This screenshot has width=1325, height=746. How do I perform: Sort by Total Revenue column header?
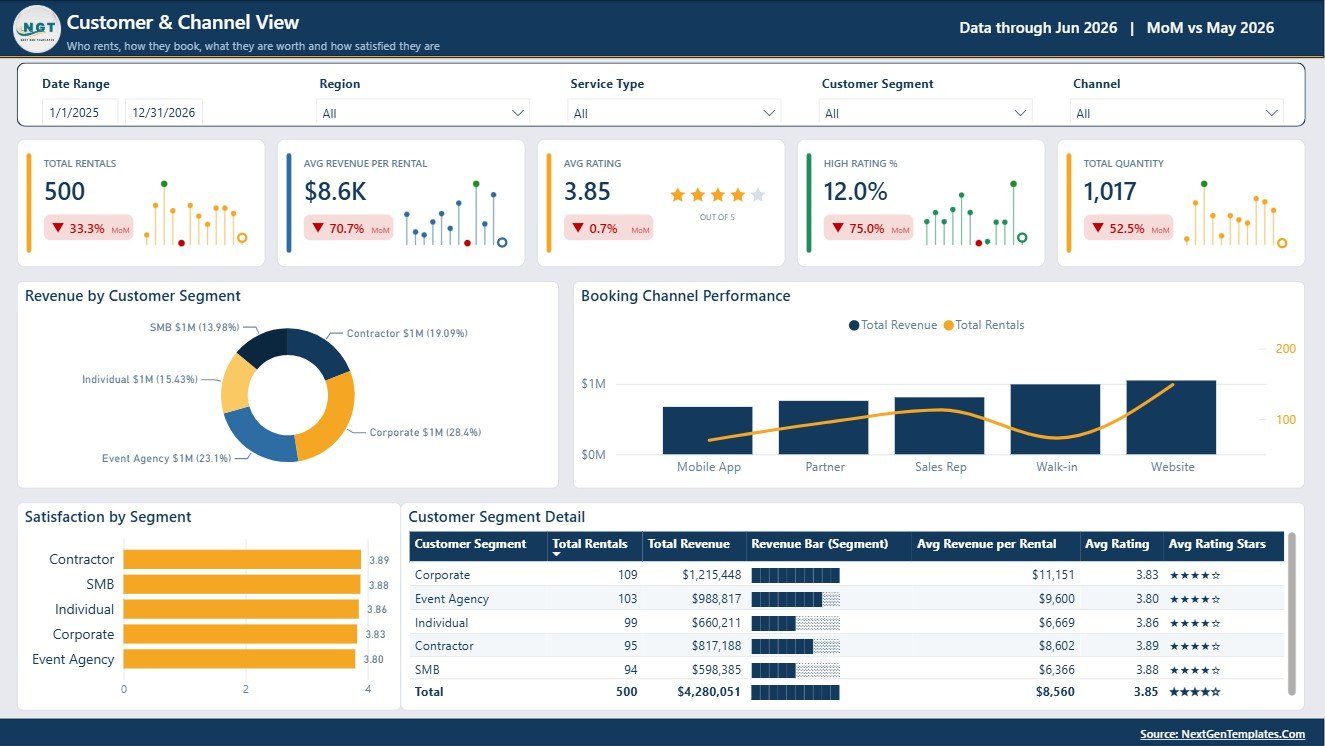[x=693, y=546]
